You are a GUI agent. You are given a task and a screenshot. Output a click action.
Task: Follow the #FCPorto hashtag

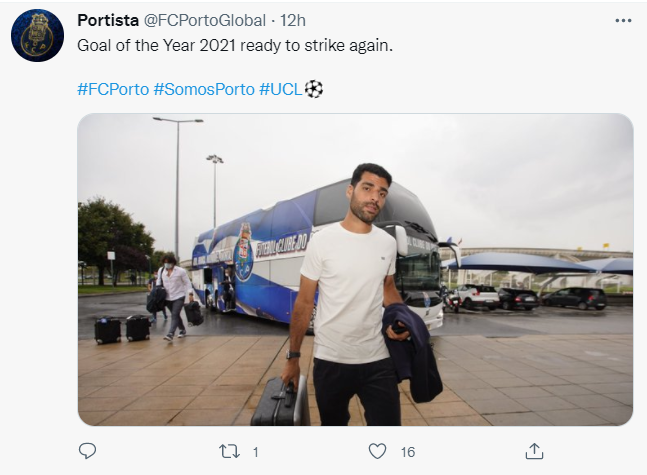[112, 89]
